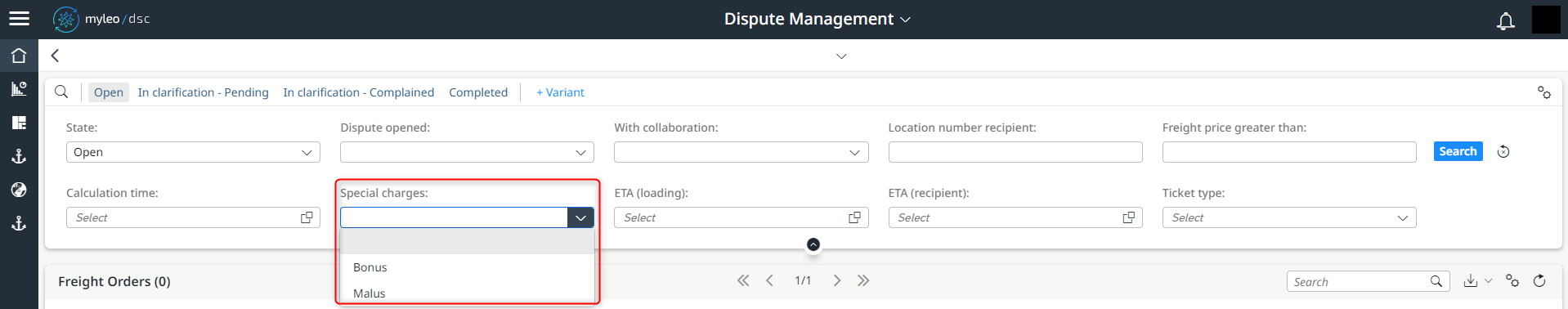Screen dimensions: 1568x309
Task: Click the 'Freight Orders (0)' heading
Action: click(114, 281)
